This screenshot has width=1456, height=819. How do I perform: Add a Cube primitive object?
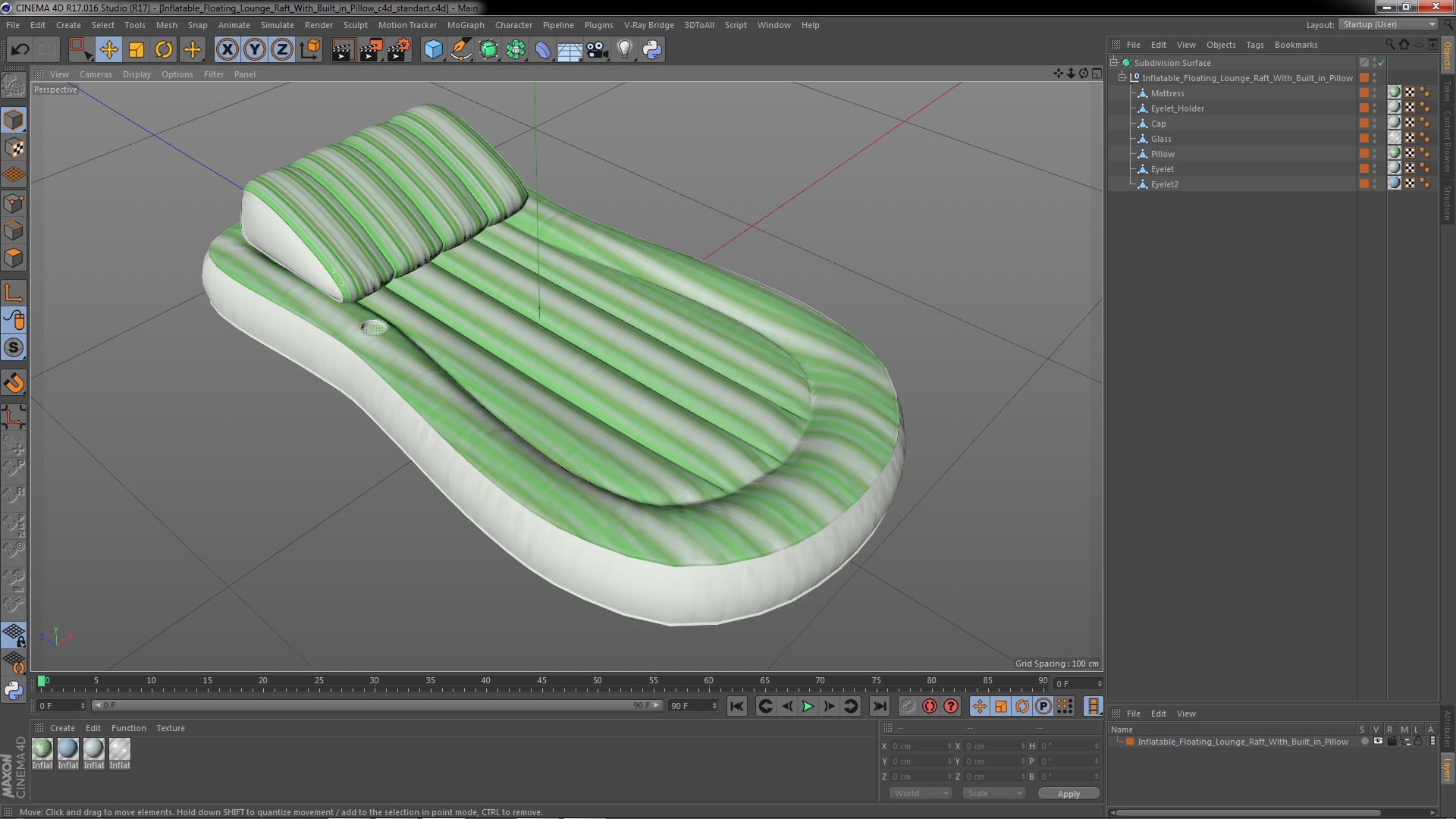point(433,50)
